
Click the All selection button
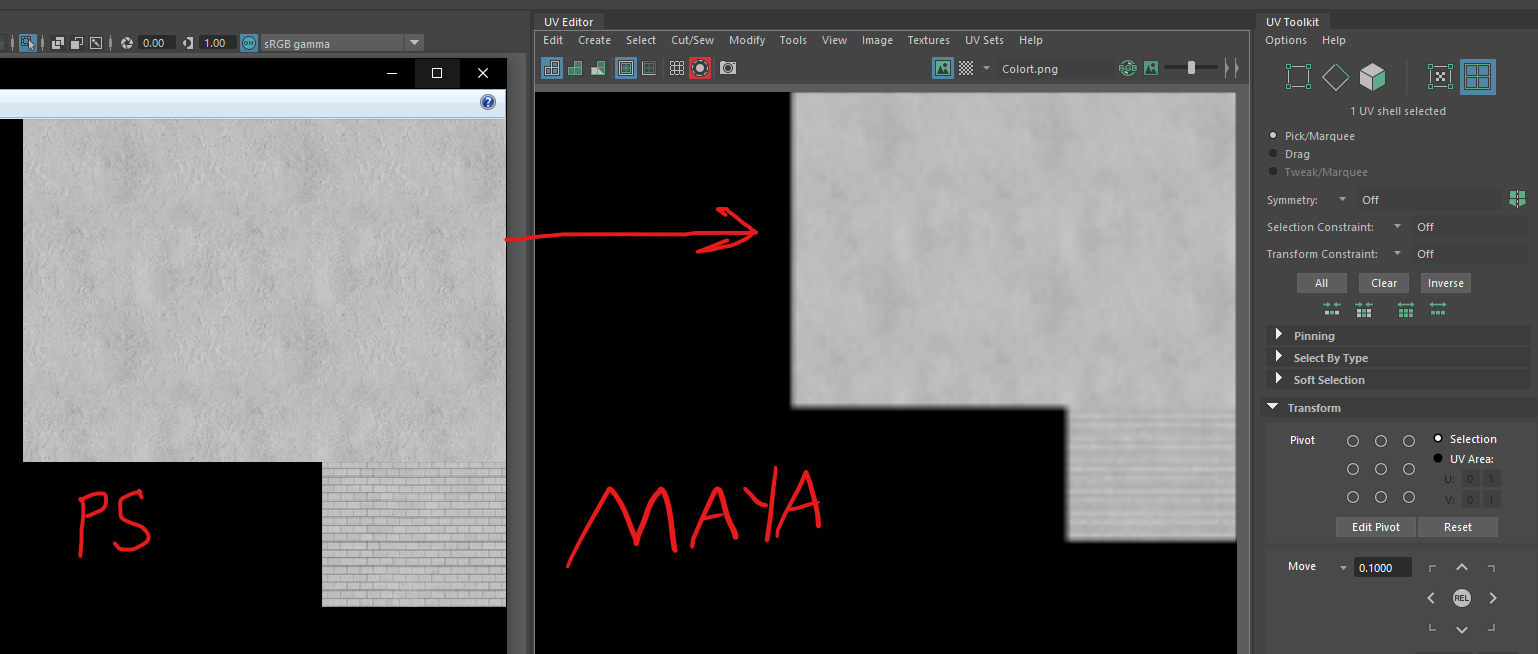tap(1321, 283)
